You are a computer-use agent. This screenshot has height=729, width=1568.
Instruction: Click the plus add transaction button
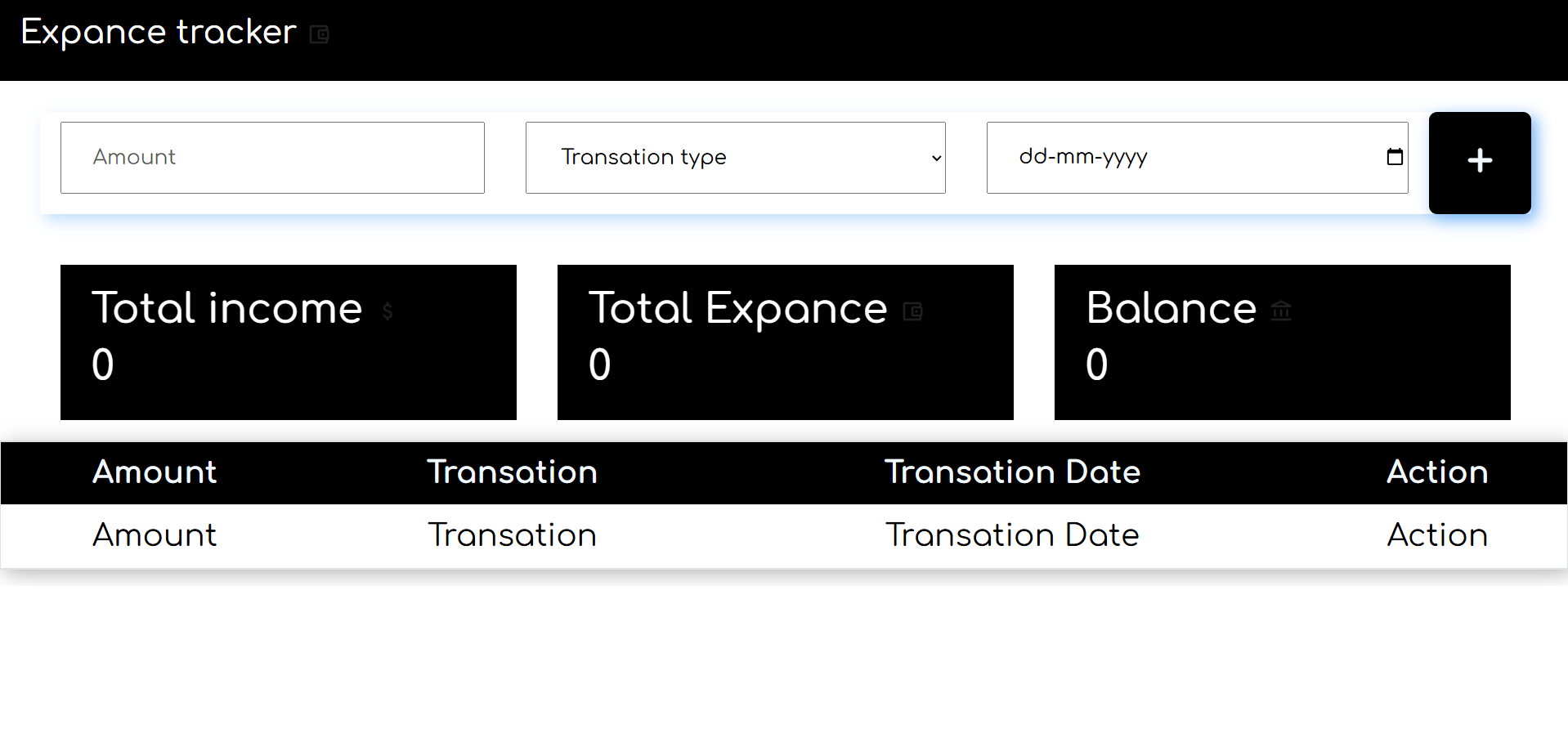coord(1480,163)
